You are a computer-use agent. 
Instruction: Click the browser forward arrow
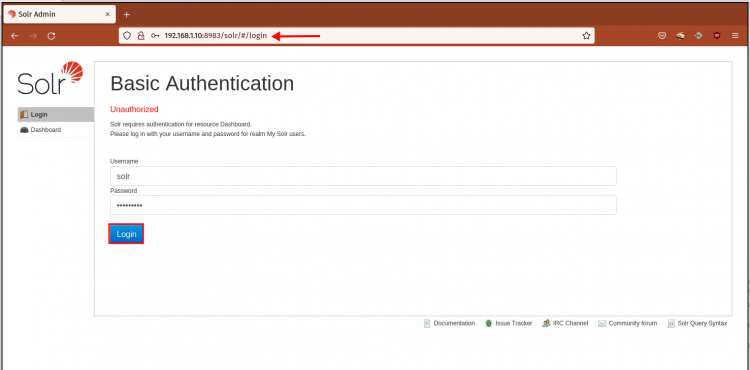(x=33, y=36)
